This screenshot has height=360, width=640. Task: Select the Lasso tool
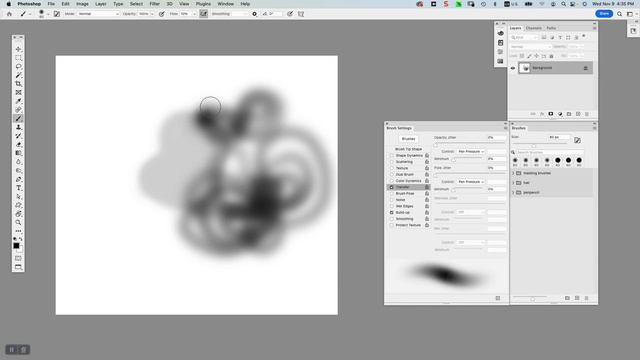point(18,67)
